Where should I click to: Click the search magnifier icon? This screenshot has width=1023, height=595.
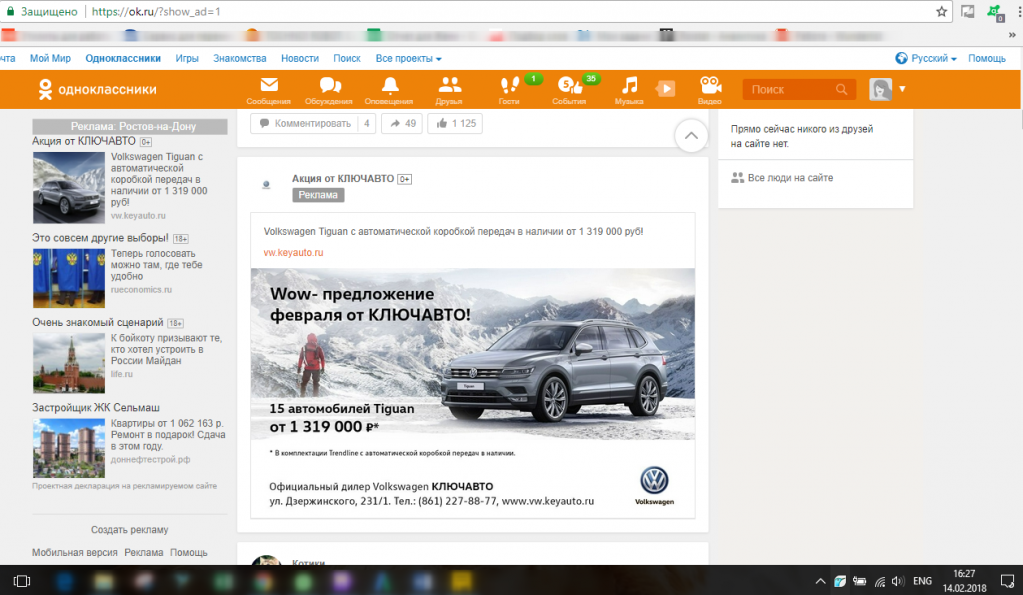coord(841,89)
